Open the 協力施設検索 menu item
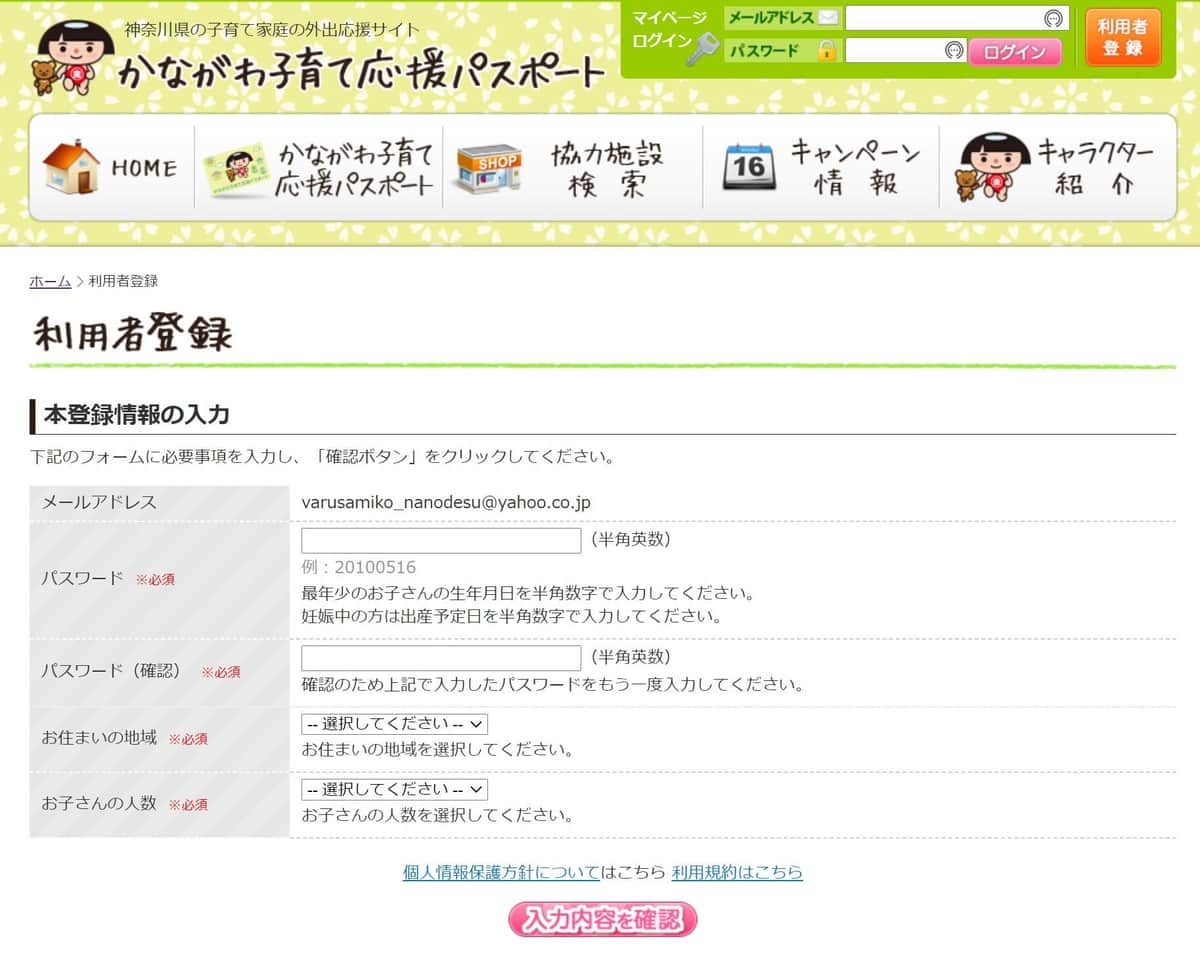This screenshot has height=954, width=1200. point(607,168)
